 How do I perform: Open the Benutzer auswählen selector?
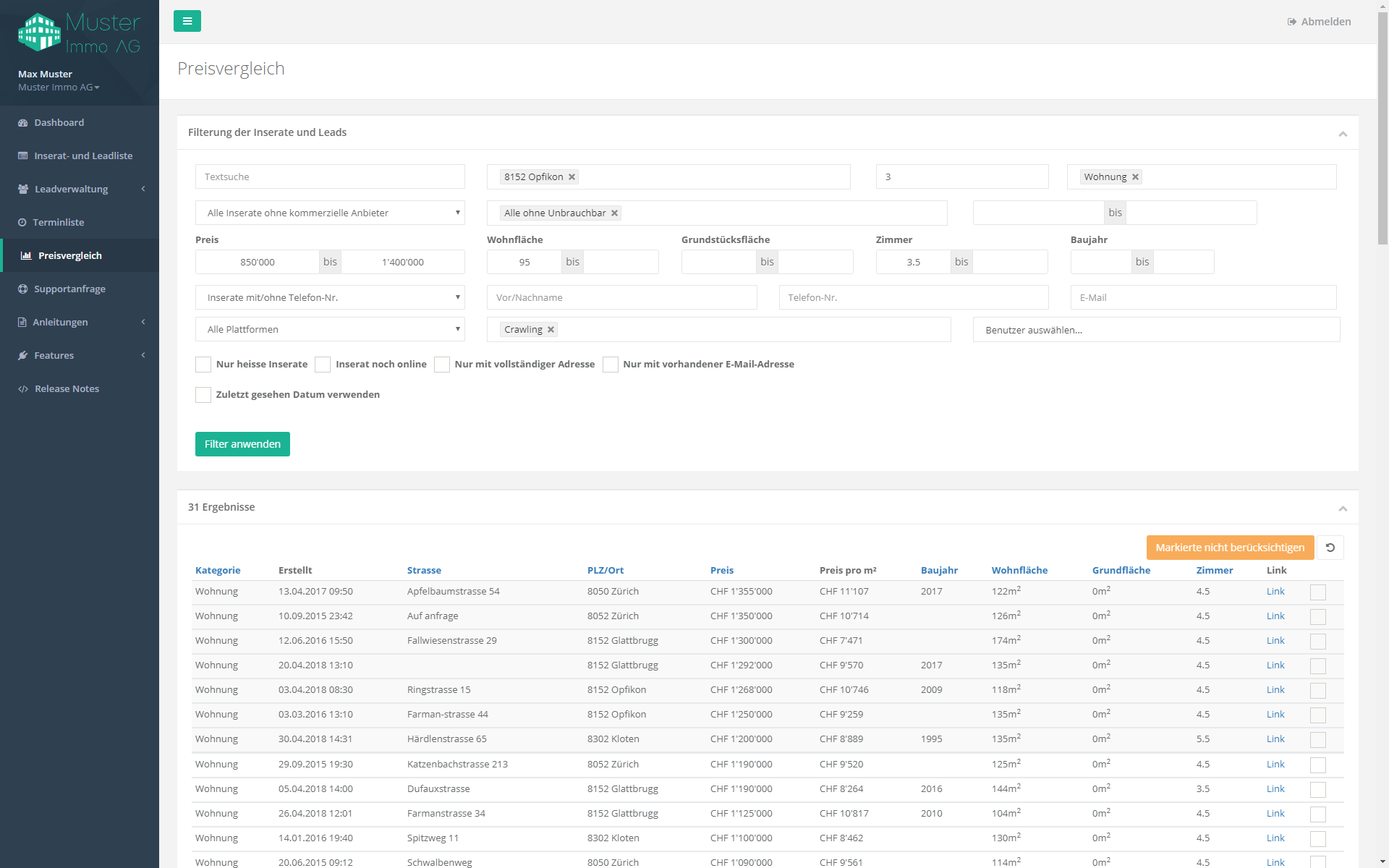click(1156, 330)
